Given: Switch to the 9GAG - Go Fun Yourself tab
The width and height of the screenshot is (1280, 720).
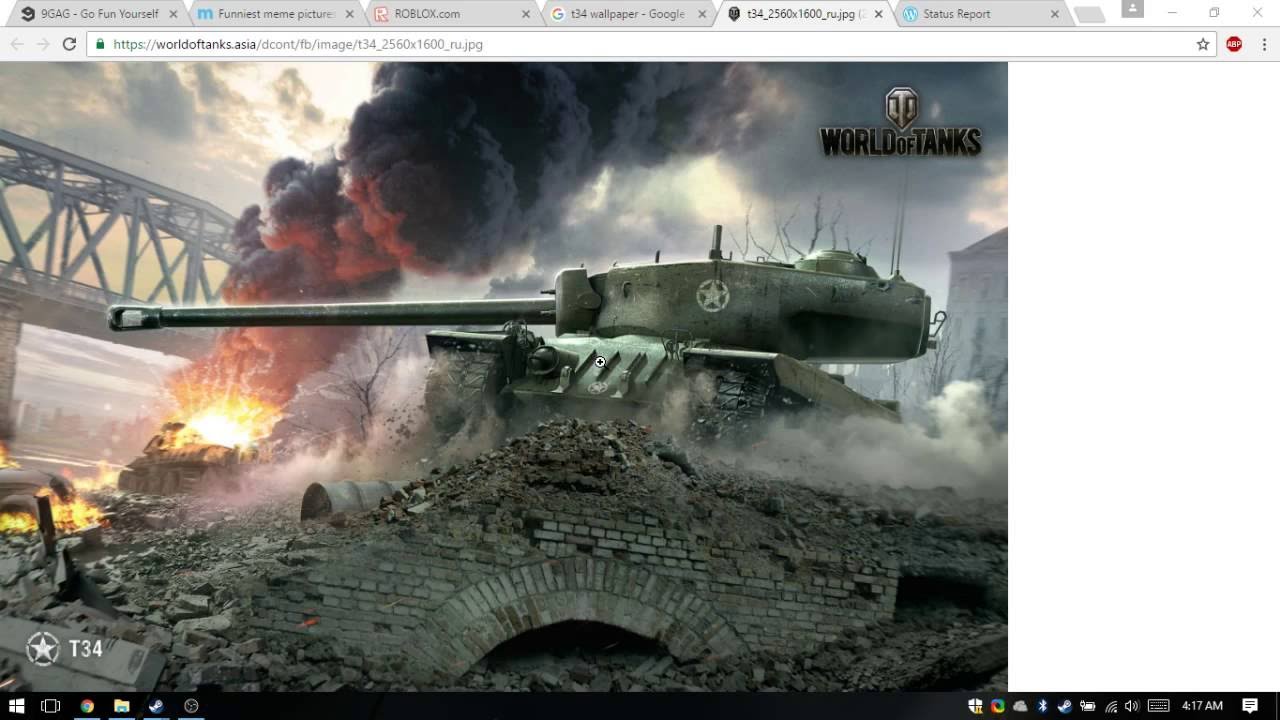Looking at the screenshot, I should tap(98, 14).
